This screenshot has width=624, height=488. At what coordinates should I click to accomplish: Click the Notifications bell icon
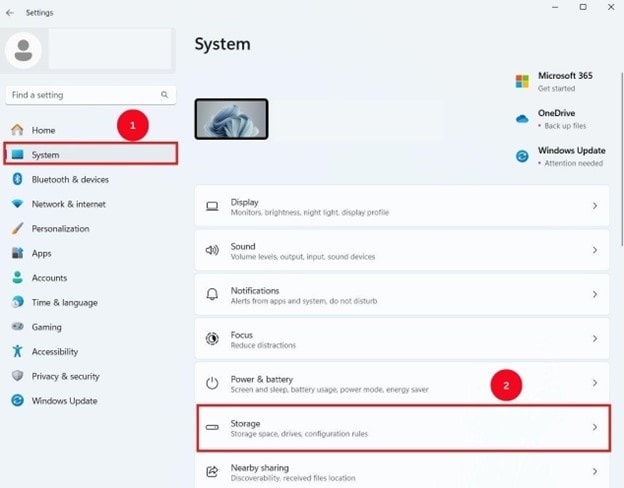212,294
